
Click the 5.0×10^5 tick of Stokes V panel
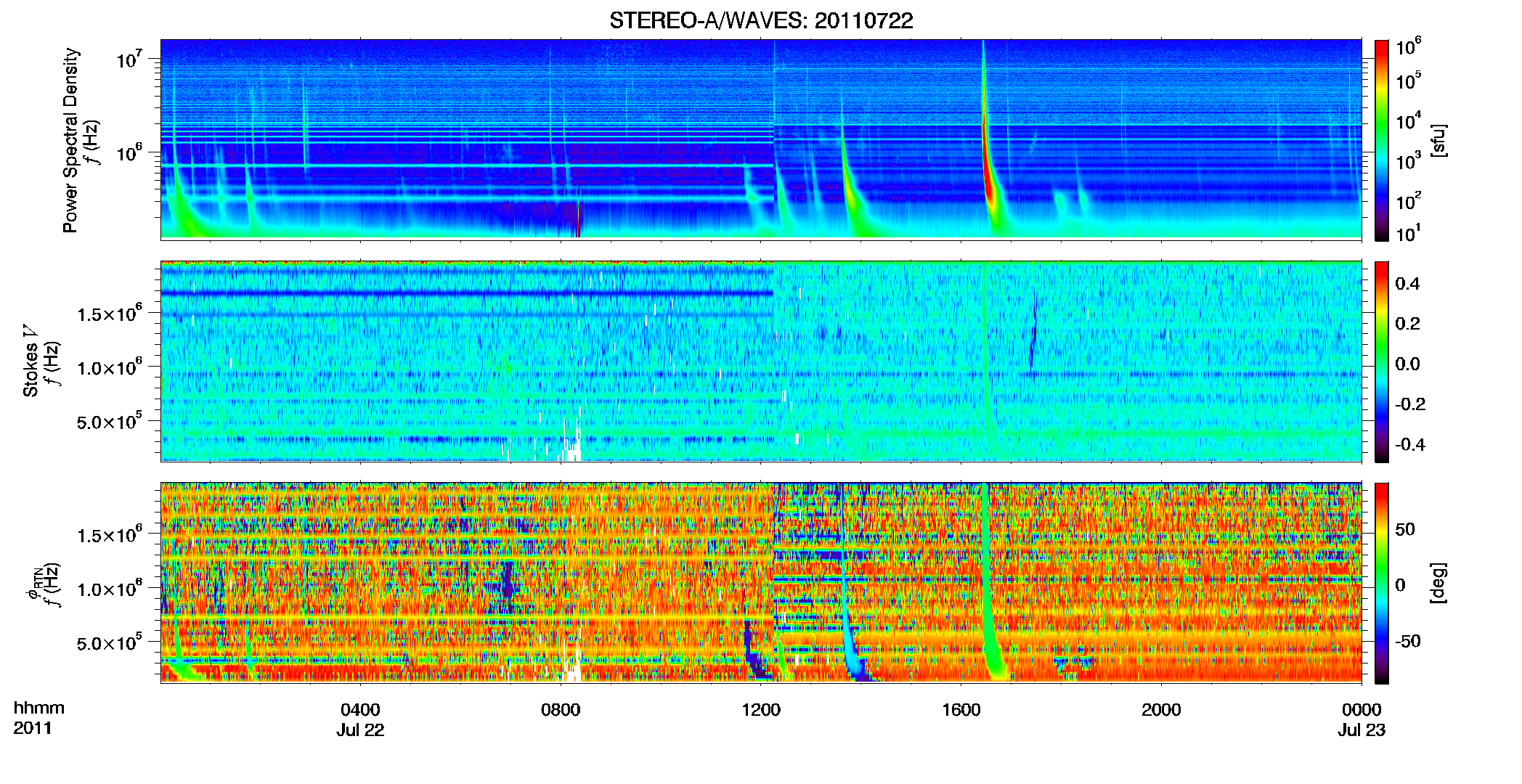click(x=109, y=421)
